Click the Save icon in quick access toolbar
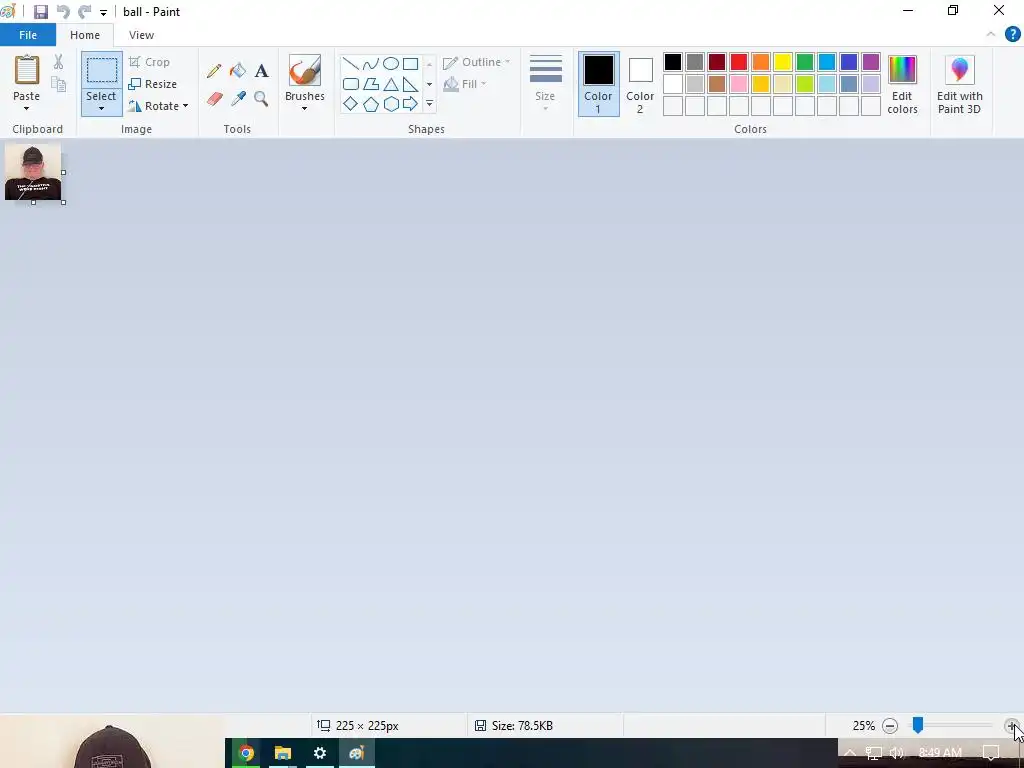The width and height of the screenshot is (1024, 768). point(40,12)
